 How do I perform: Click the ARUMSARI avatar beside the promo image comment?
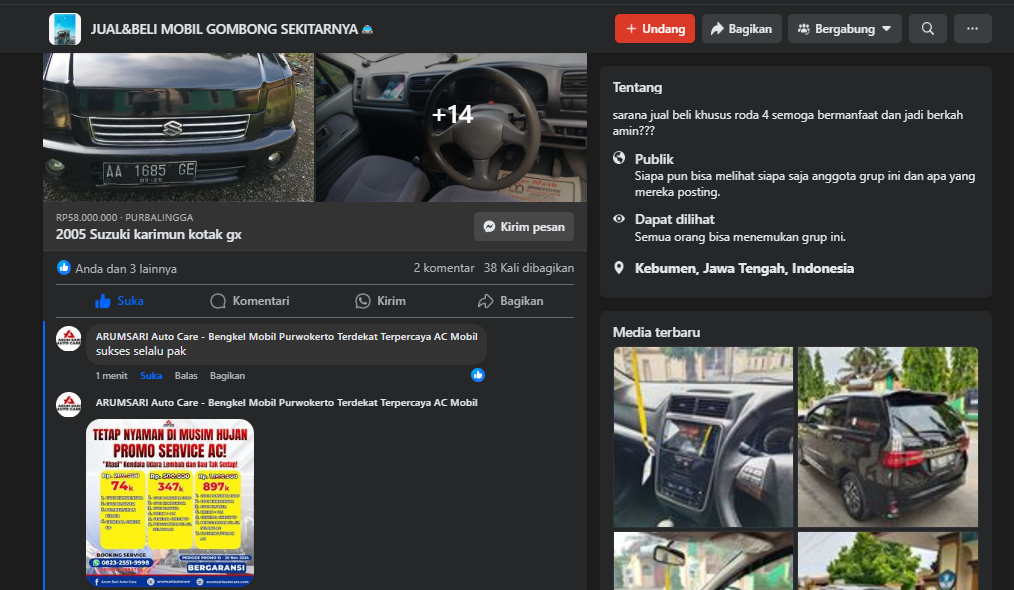[x=69, y=405]
